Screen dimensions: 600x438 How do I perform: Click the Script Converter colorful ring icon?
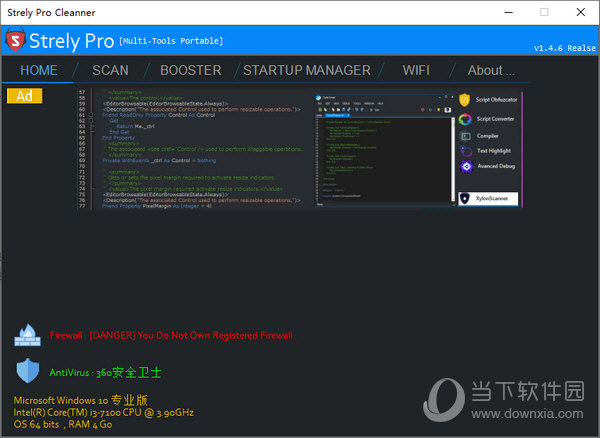tap(465, 119)
